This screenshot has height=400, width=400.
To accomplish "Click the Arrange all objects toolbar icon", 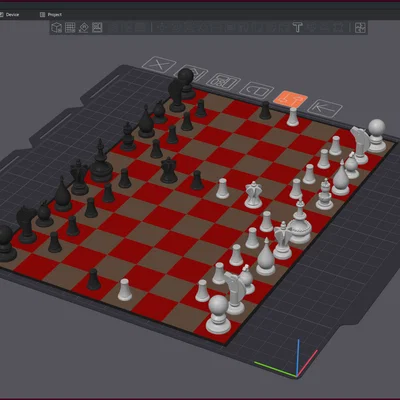I will 97,27.
